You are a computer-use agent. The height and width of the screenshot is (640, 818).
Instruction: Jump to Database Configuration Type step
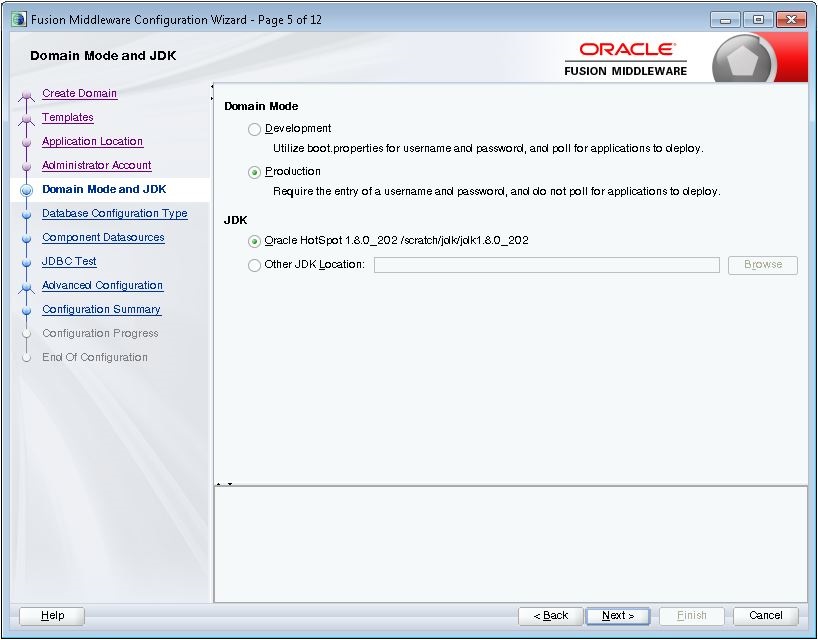click(115, 213)
